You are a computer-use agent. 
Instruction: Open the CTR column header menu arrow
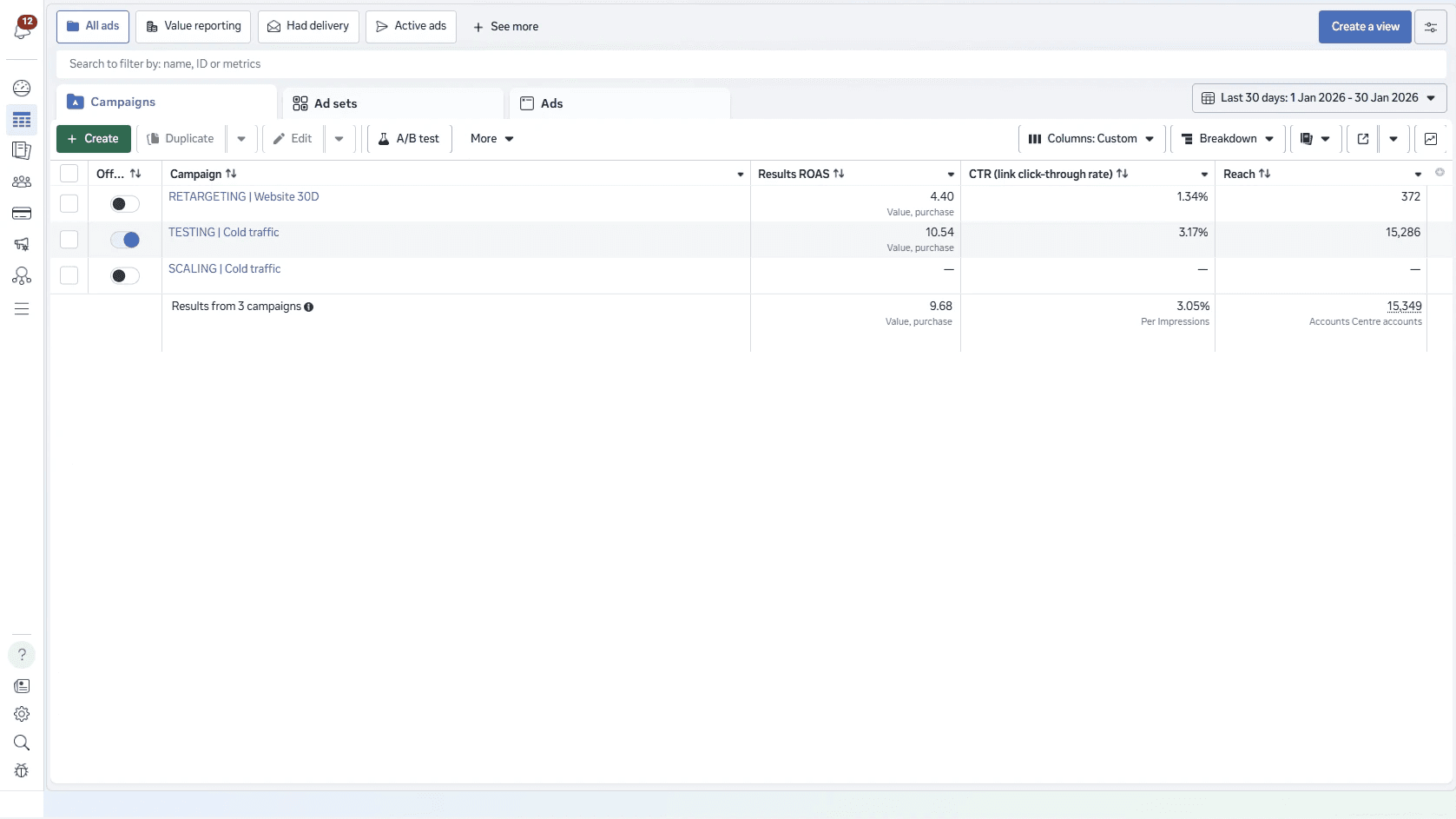(1204, 175)
